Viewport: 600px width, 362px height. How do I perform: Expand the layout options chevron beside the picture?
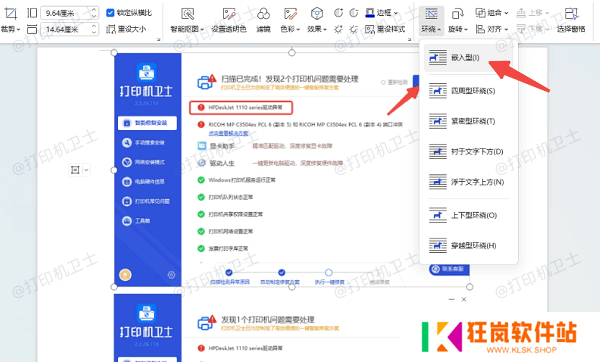click(86, 170)
